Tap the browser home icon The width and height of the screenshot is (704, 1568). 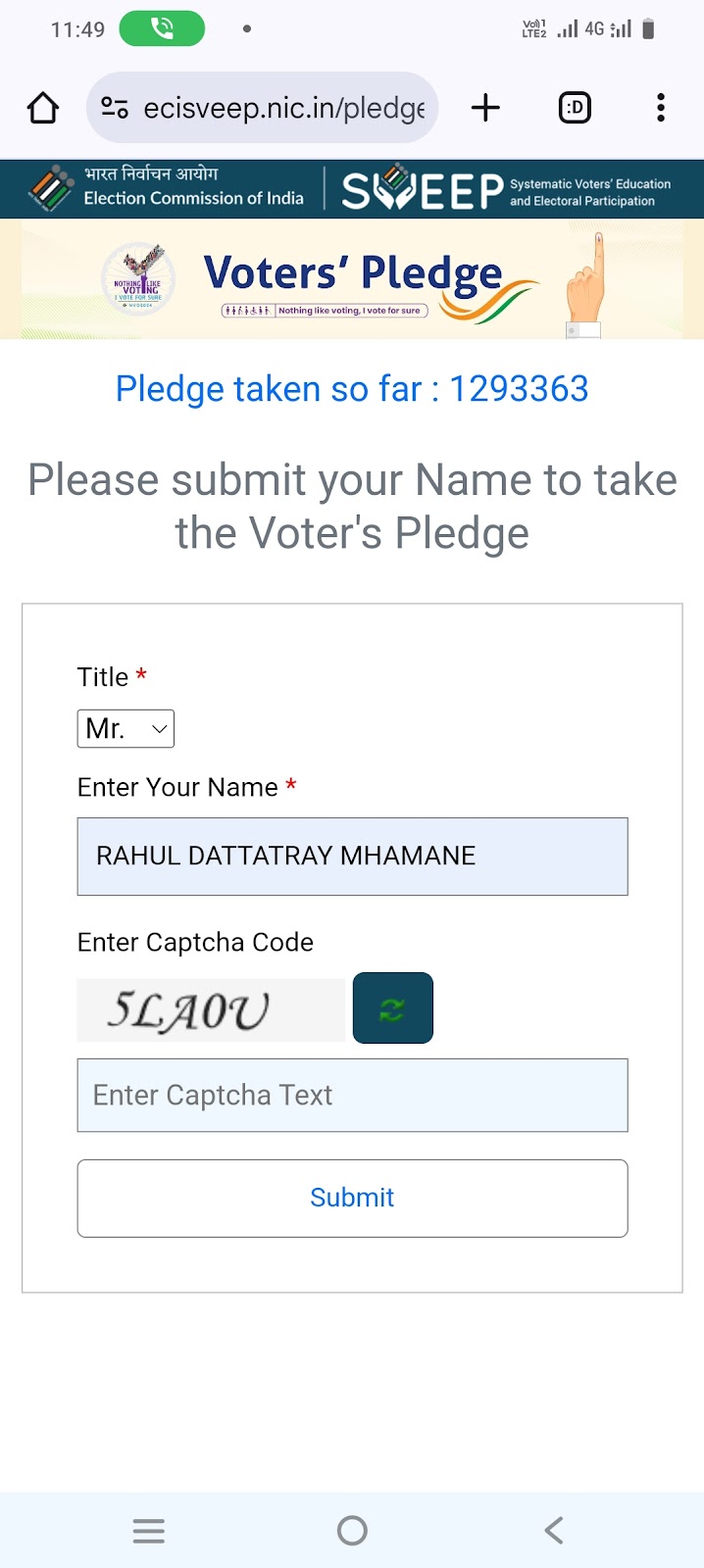coord(43,108)
